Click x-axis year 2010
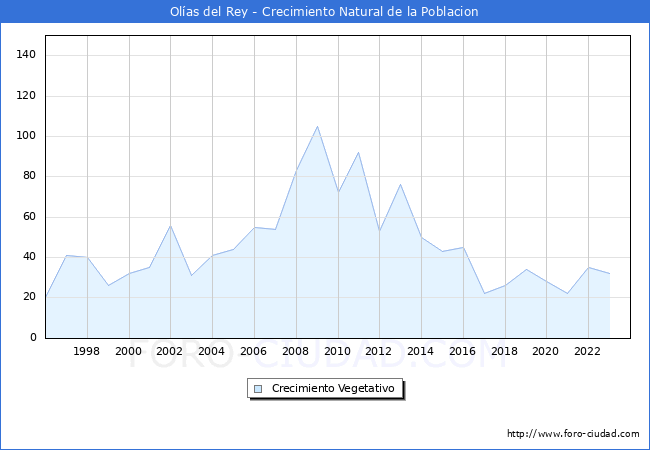 [x=337, y=351]
